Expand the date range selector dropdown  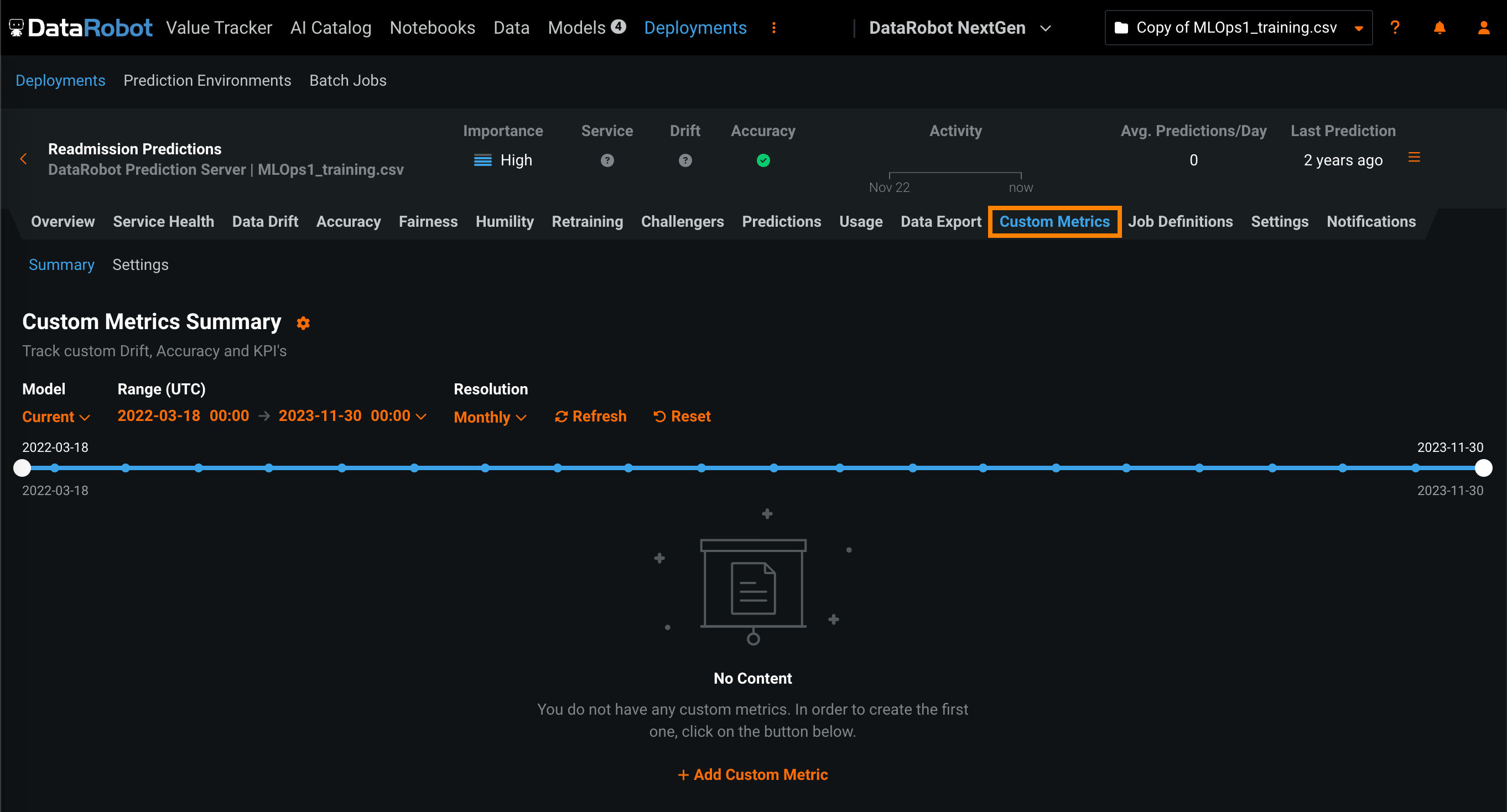pyautogui.click(x=420, y=417)
